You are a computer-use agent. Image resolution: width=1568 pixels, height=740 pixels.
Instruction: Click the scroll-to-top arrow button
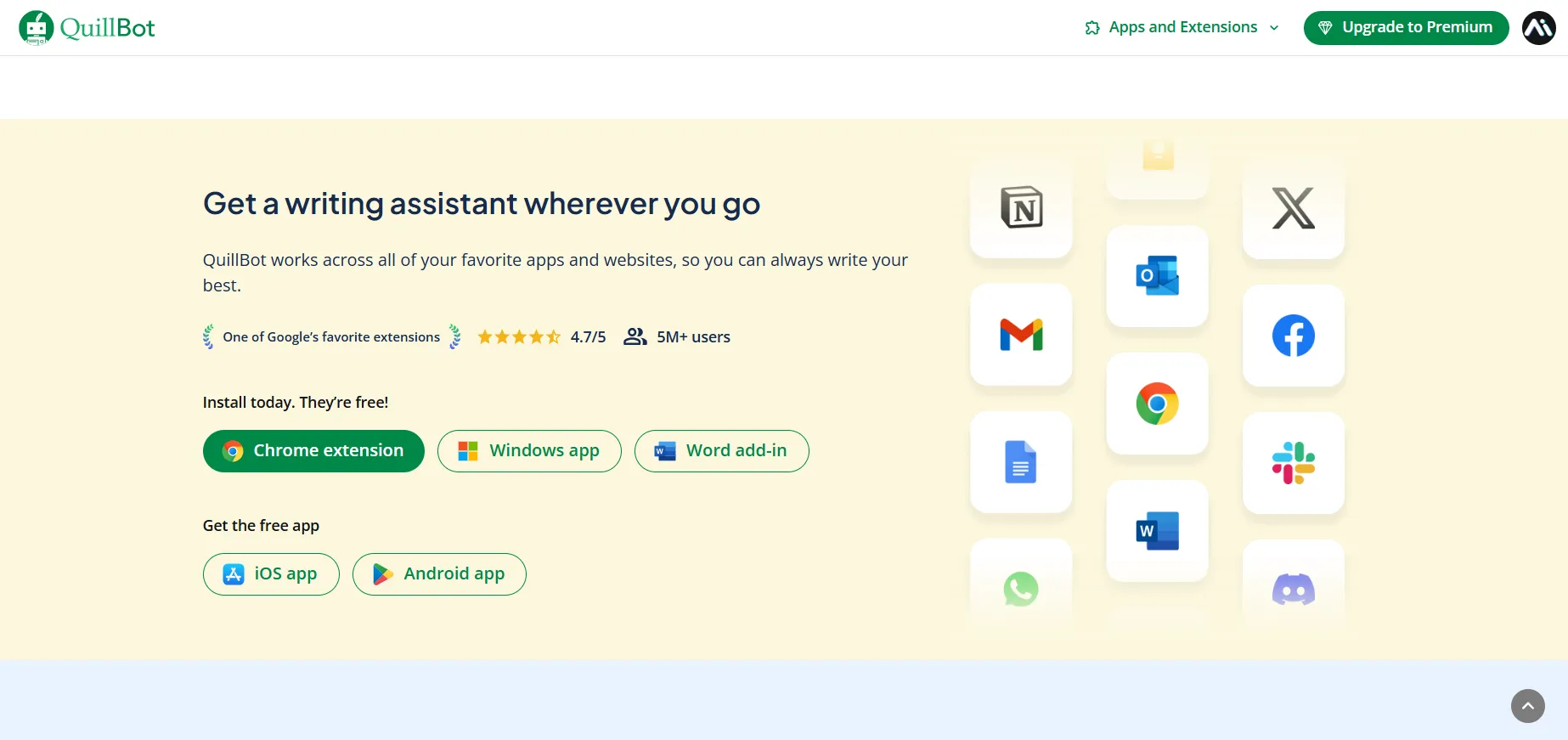pos(1527,706)
